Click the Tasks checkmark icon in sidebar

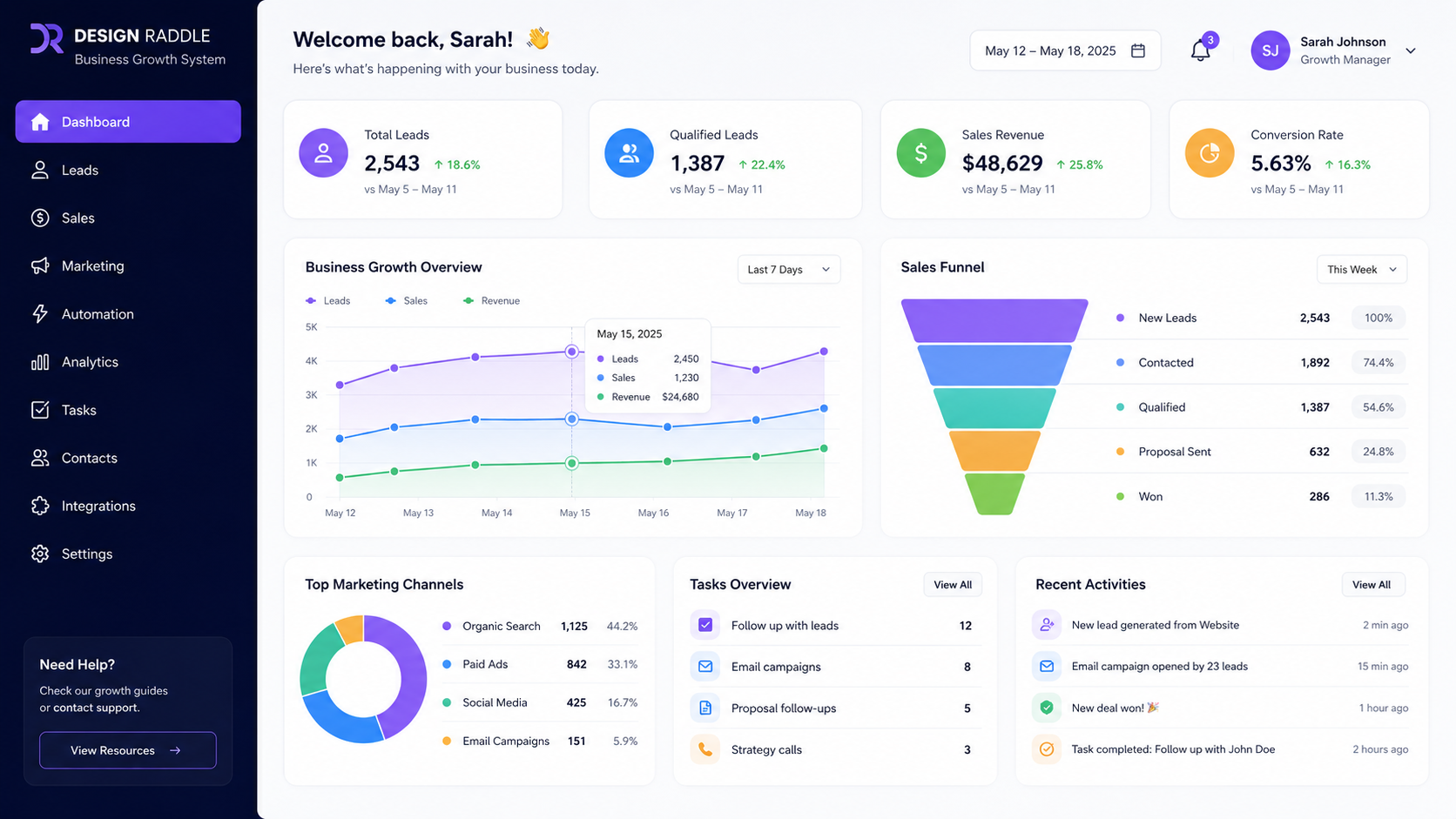click(x=40, y=410)
